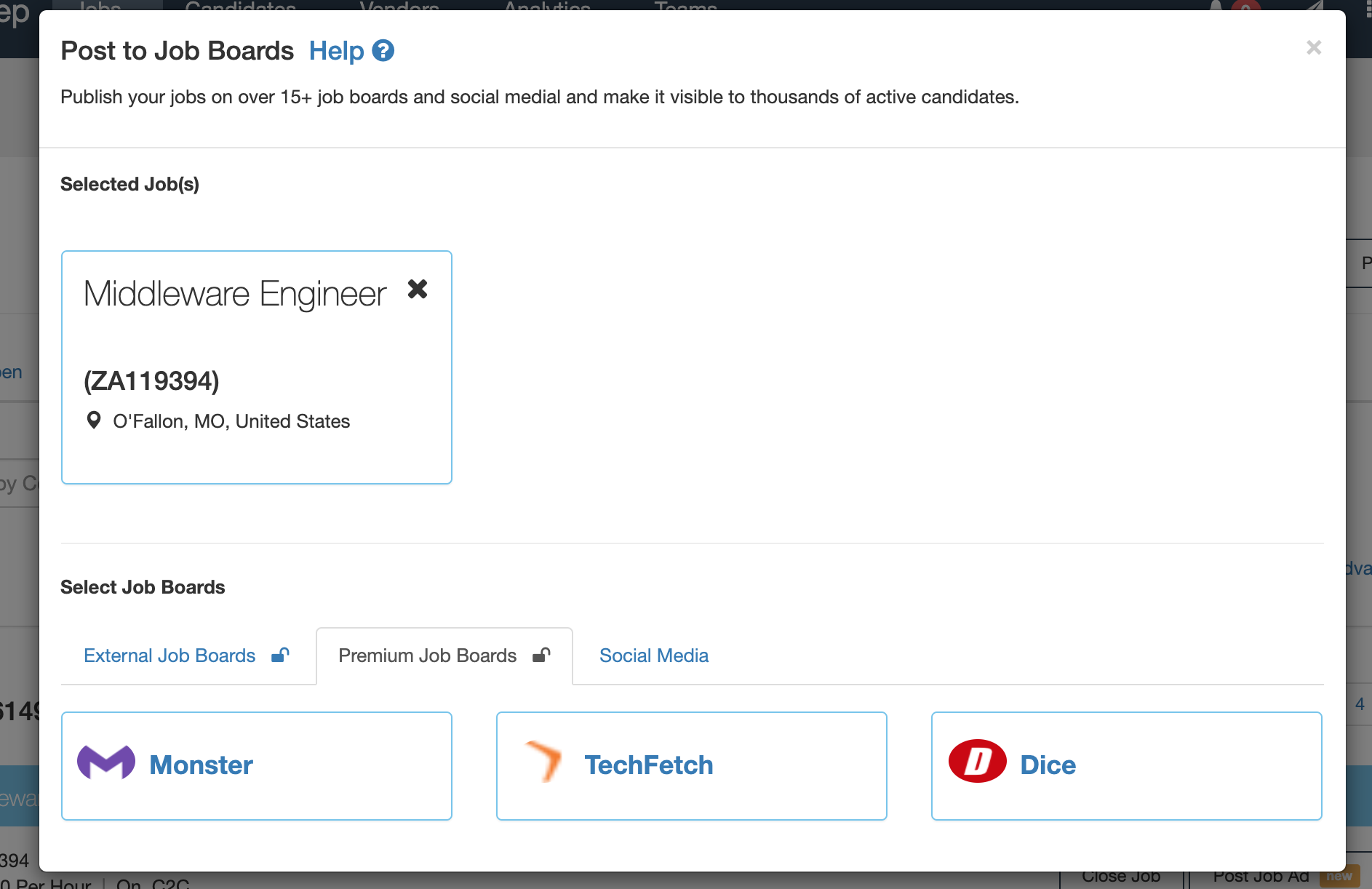1372x889 pixels.
Task: Close the Post to Job Boards dialog
Action: click(x=1314, y=48)
